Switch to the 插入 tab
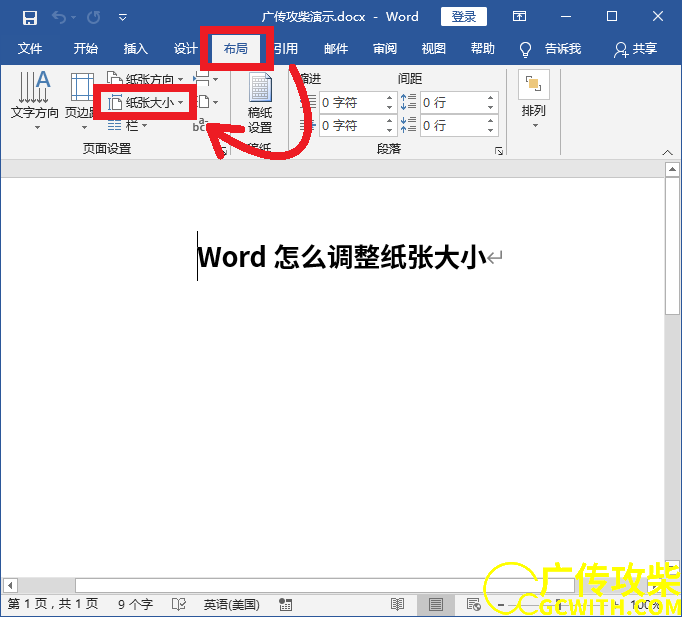The image size is (682, 617). point(135,48)
